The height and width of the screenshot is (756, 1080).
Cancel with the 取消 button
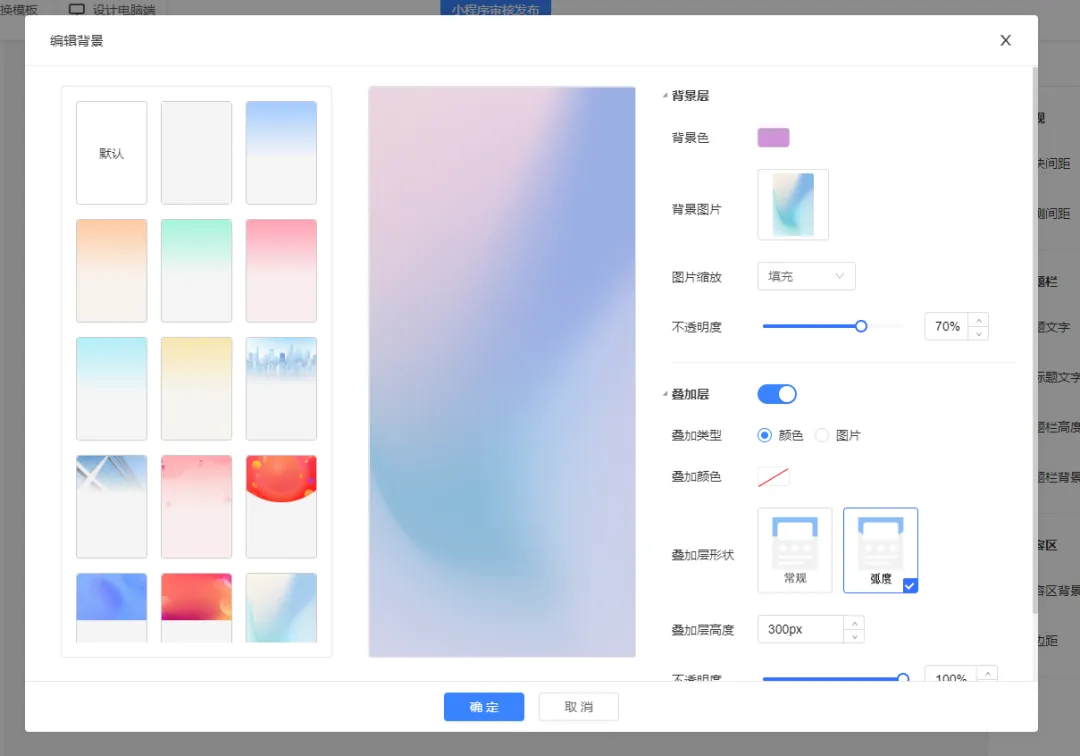click(579, 706)
